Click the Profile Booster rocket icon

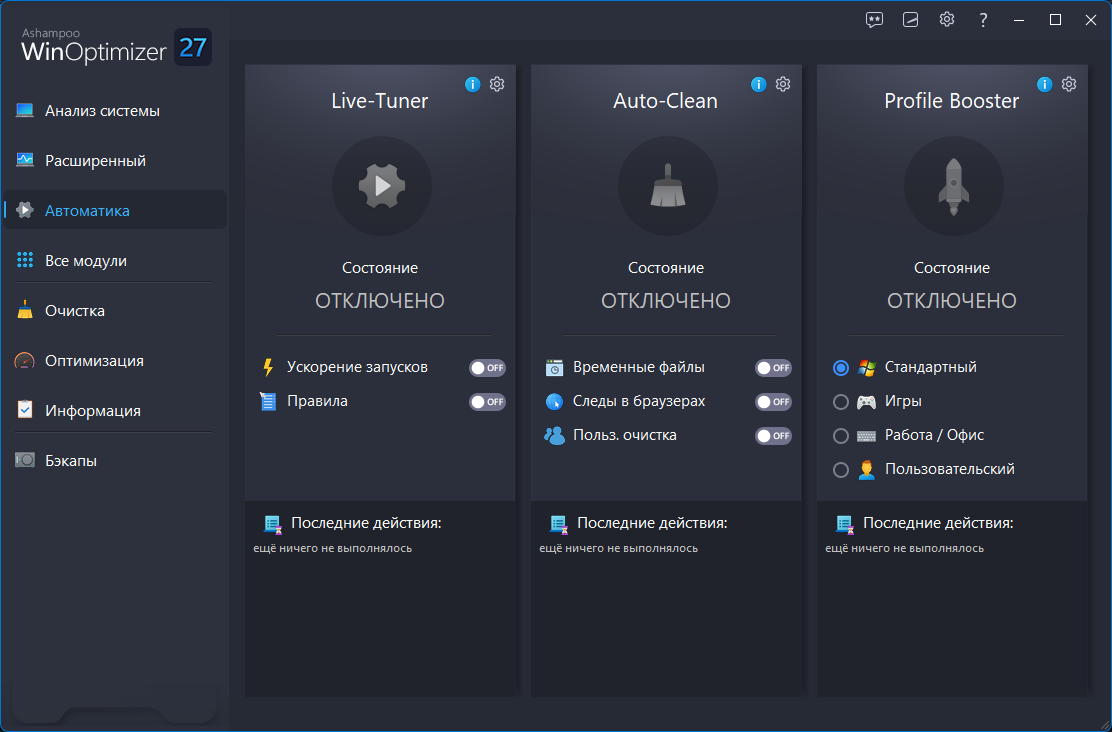[954, 186]
